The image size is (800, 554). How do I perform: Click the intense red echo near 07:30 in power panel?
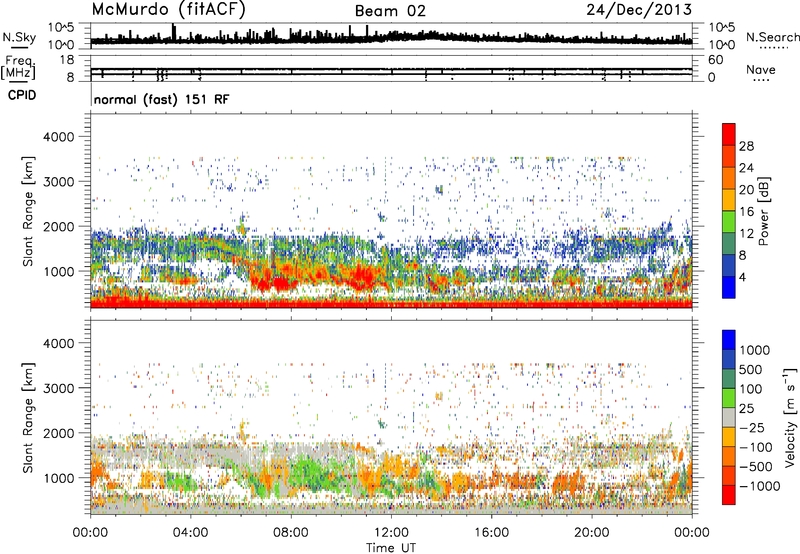pyautogui.click(x=280, y=283)
